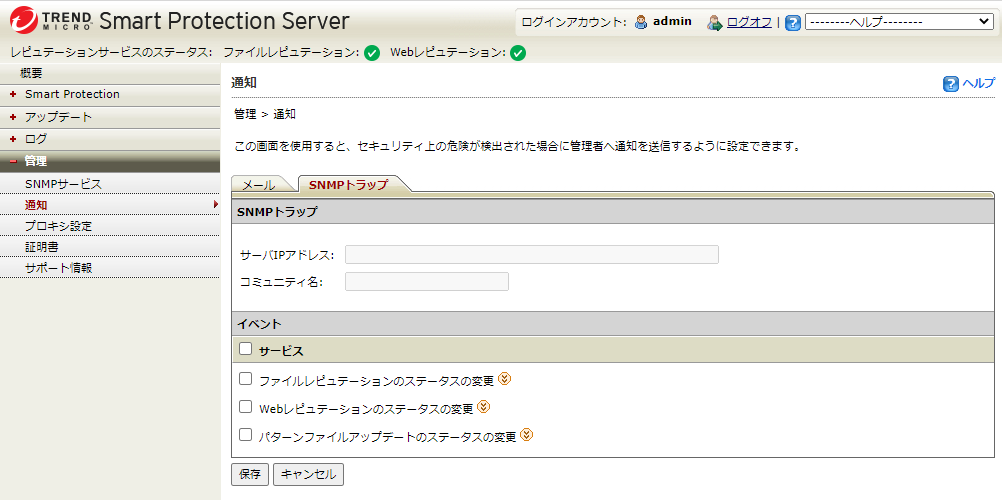Click the green Web reputation status icon
Viewport: 1002px width, 500px height.
[x=518, y=53]
